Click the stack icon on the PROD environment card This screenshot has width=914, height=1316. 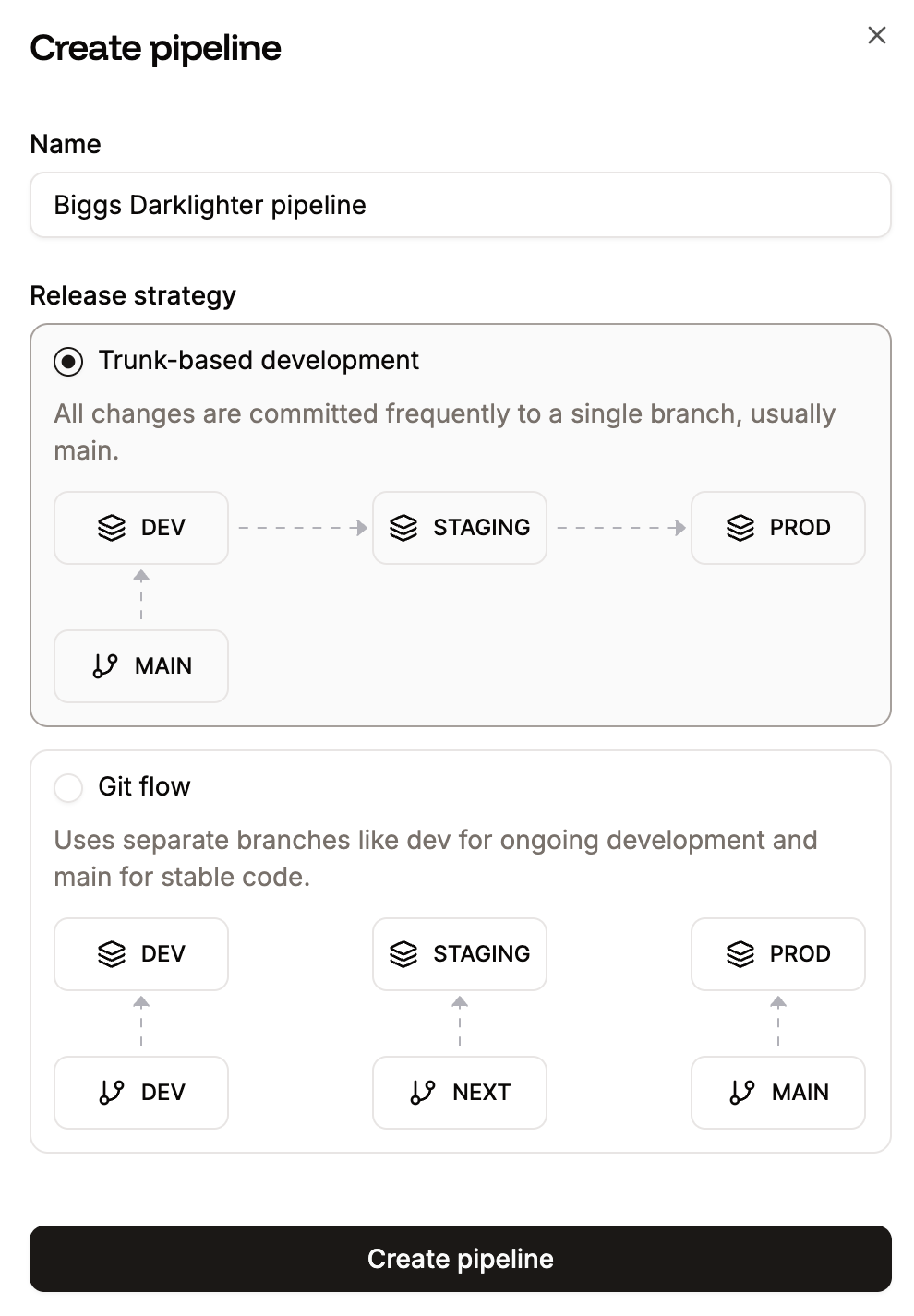[x=740, y=528]
